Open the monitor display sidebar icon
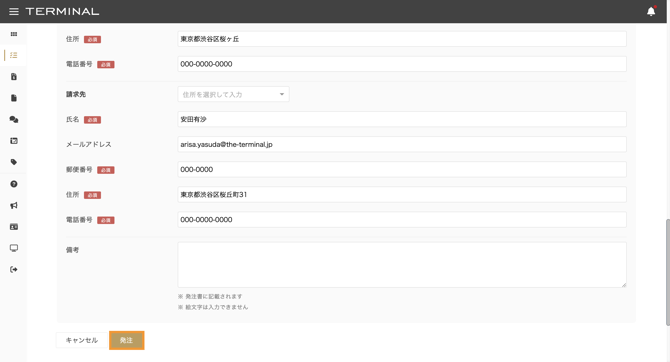 (x=14, y=248)
